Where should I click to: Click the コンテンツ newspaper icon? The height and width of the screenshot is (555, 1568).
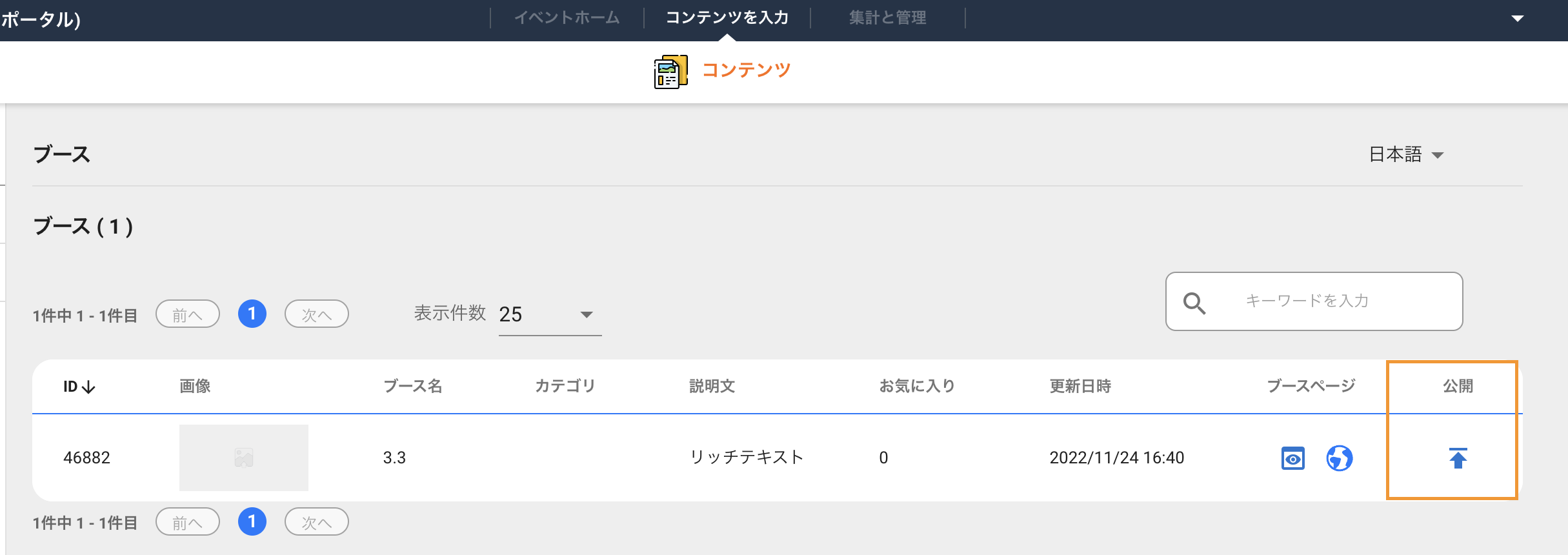(x=670, y=72)
